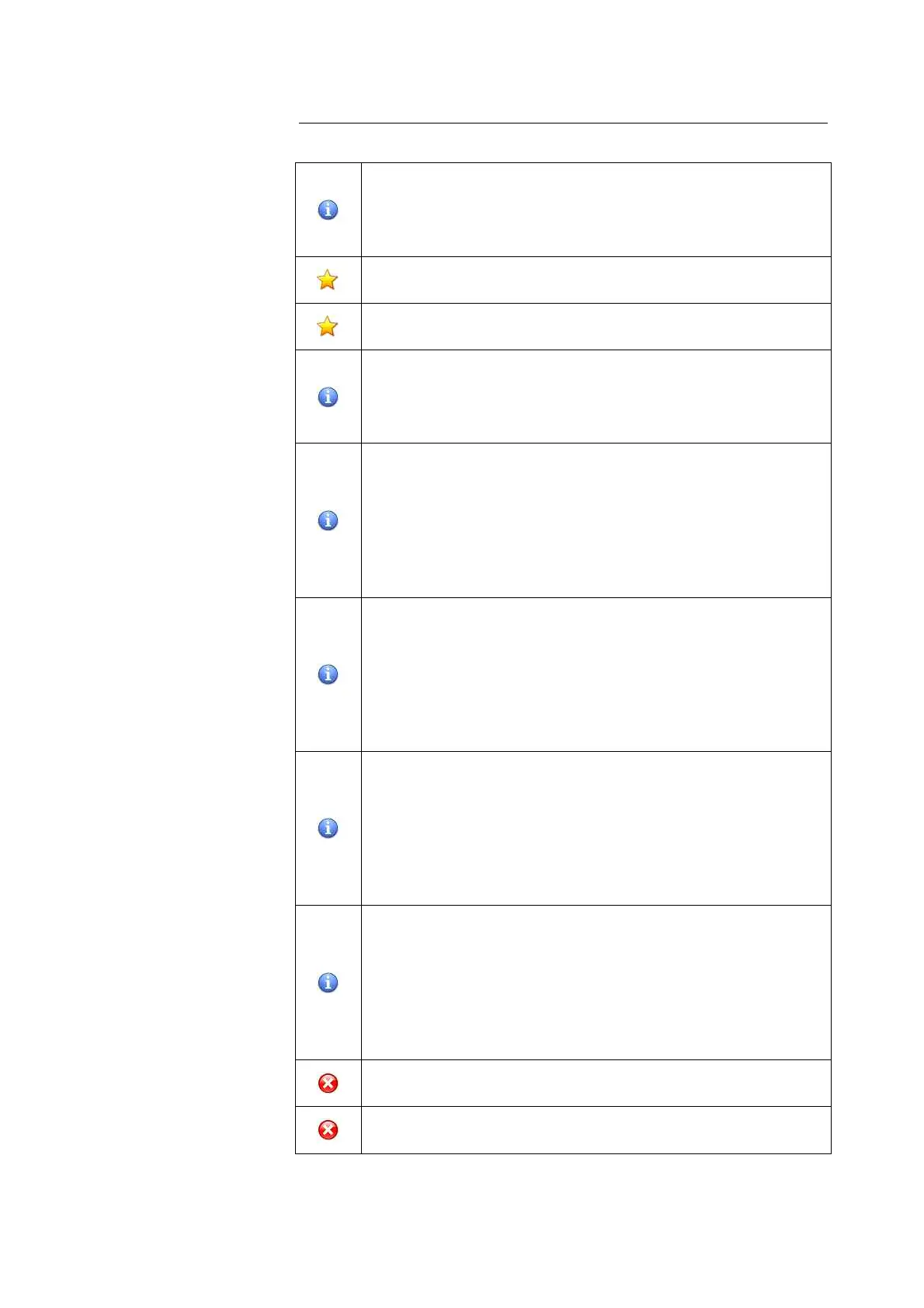Click the empty cell beside the bottom red X
This screenshot has height=1308, width=924.
coord(596,1129)
